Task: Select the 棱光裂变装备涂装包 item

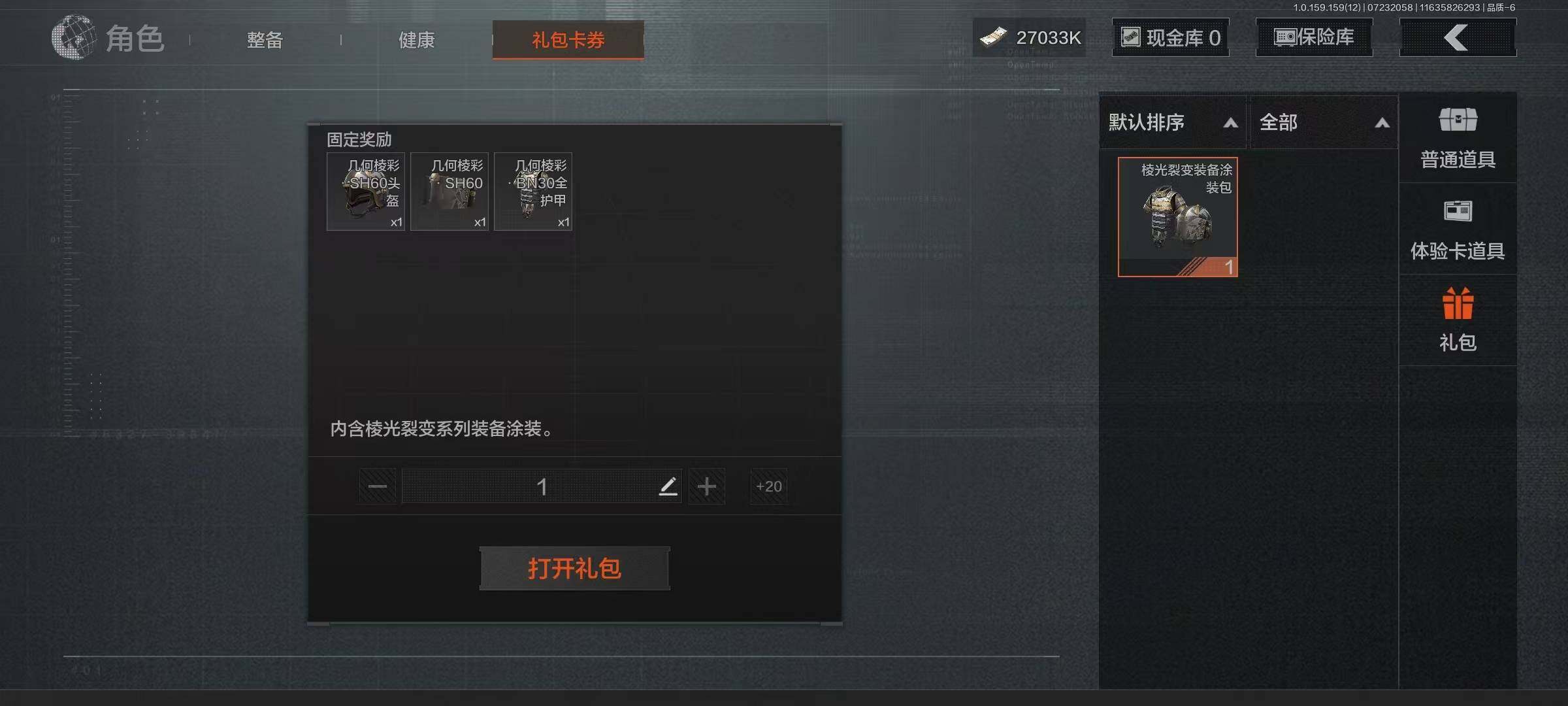Action: [x=1177, y=217]
